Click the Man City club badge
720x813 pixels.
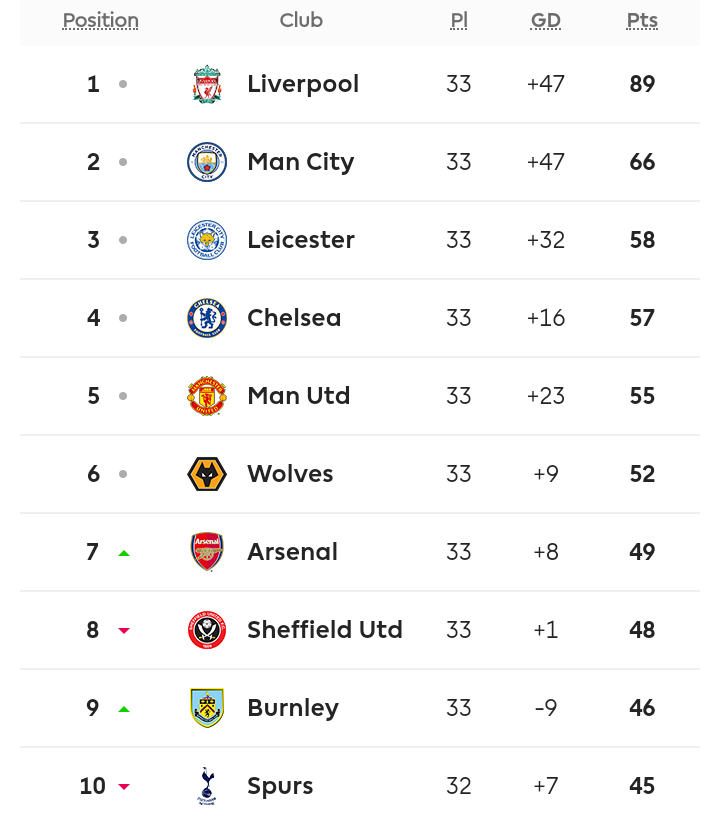pyautogui.click(x=207, y=162)
